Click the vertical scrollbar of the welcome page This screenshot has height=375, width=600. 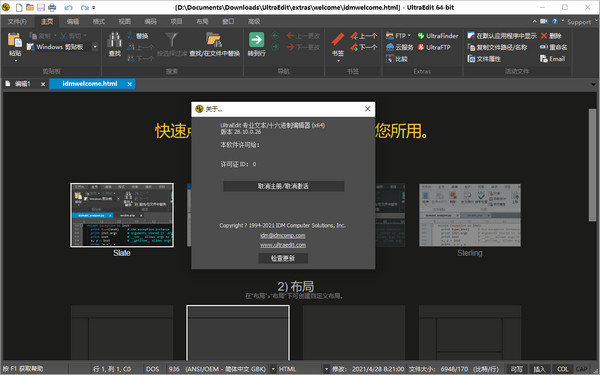click(592, 165)
